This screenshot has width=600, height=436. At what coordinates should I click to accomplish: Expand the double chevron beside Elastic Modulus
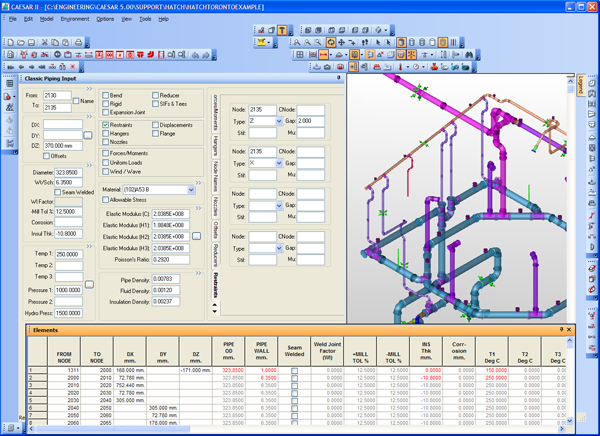[x=198, y=208]
